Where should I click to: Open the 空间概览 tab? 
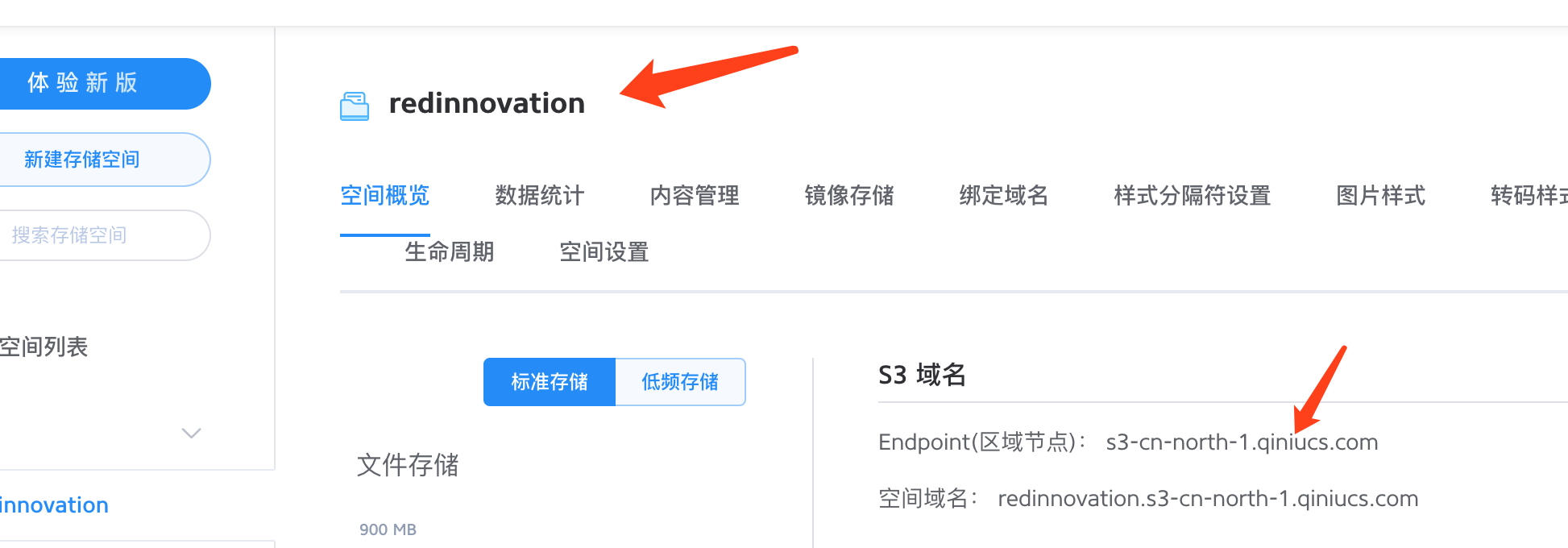(385, 196)
